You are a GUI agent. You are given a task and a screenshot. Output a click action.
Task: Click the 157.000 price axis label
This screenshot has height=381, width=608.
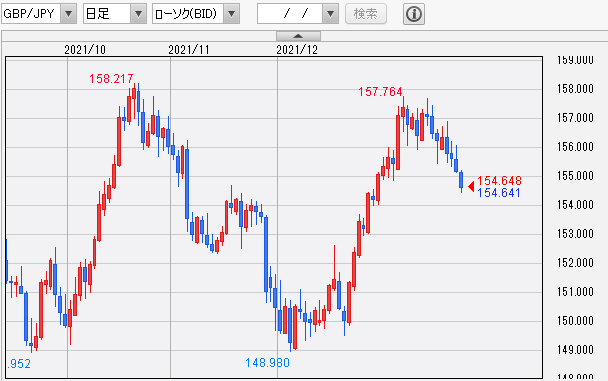[575, 118]
